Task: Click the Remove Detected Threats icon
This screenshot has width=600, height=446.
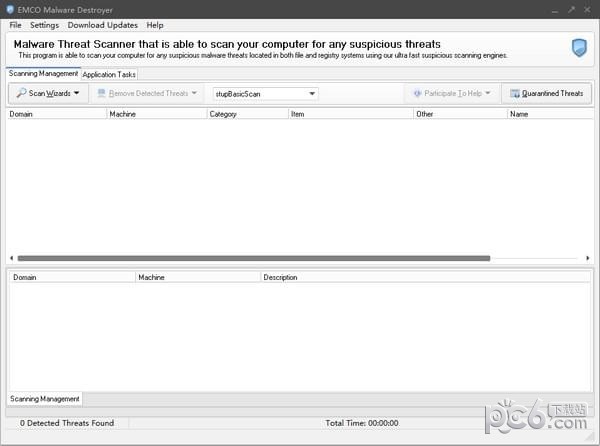Action: point(101,93)
